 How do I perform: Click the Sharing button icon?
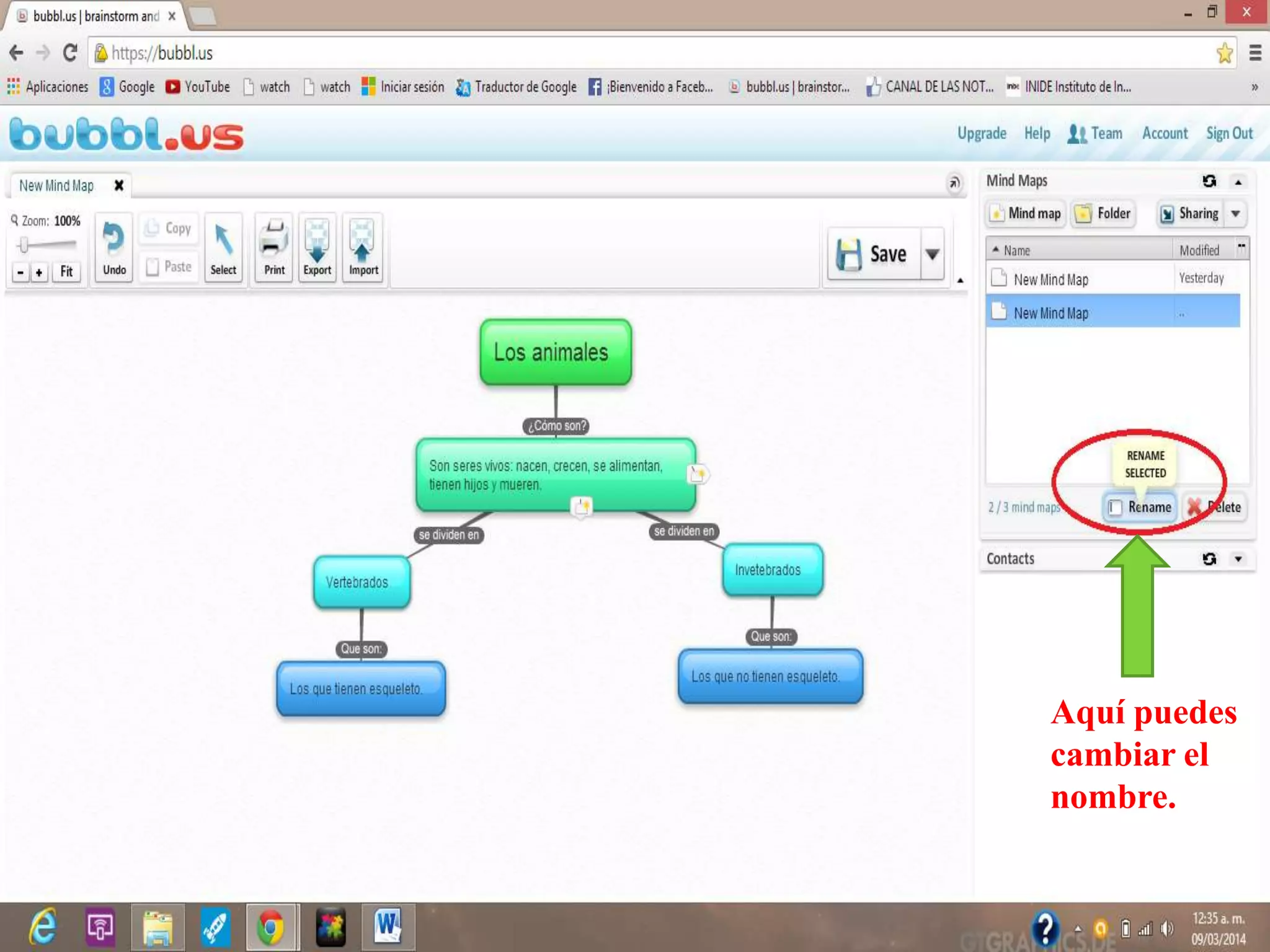[1168, 214]
